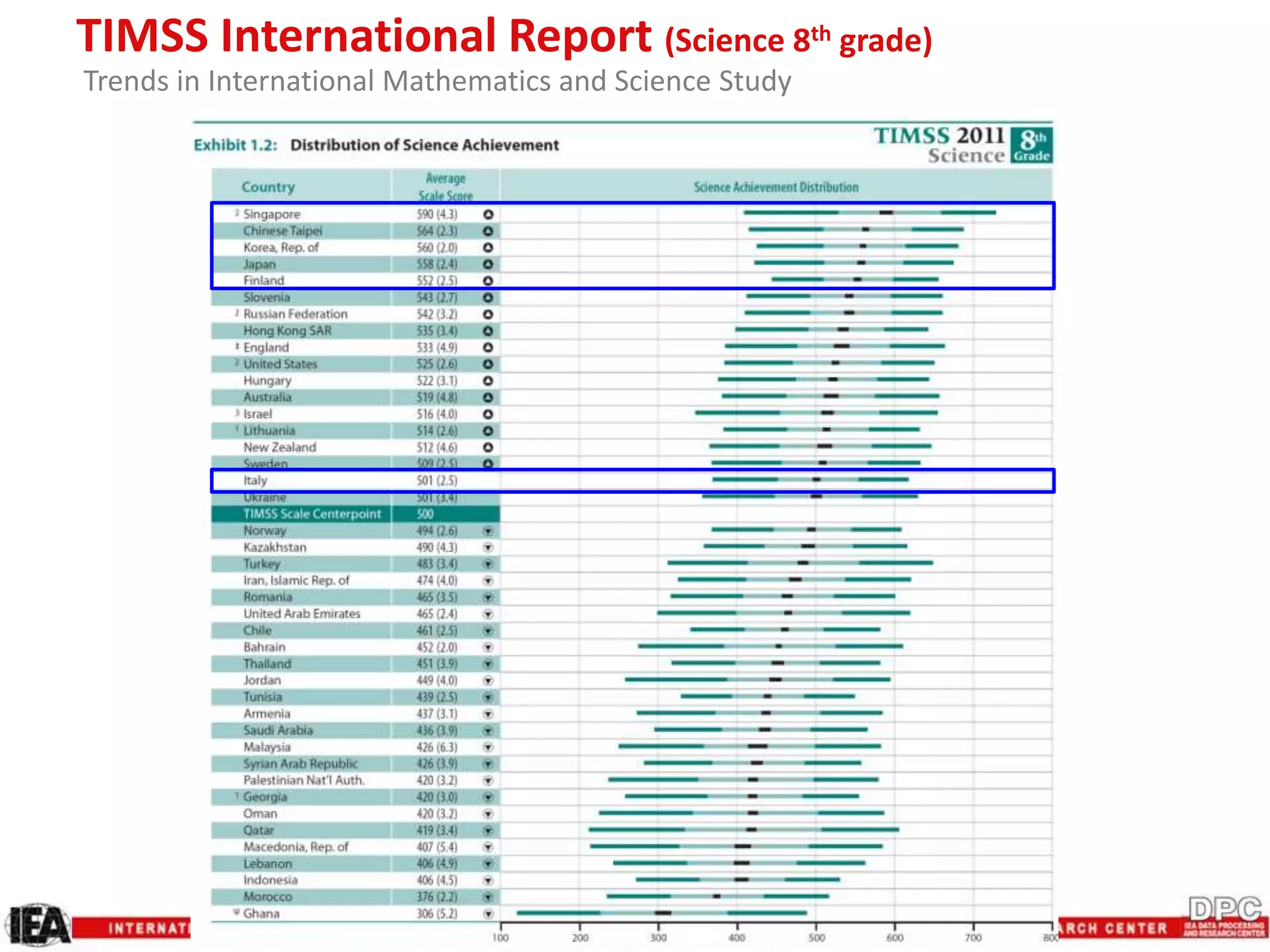Click the up-arrow marker in the Chinese Taipei row

[x=488, y=231]
